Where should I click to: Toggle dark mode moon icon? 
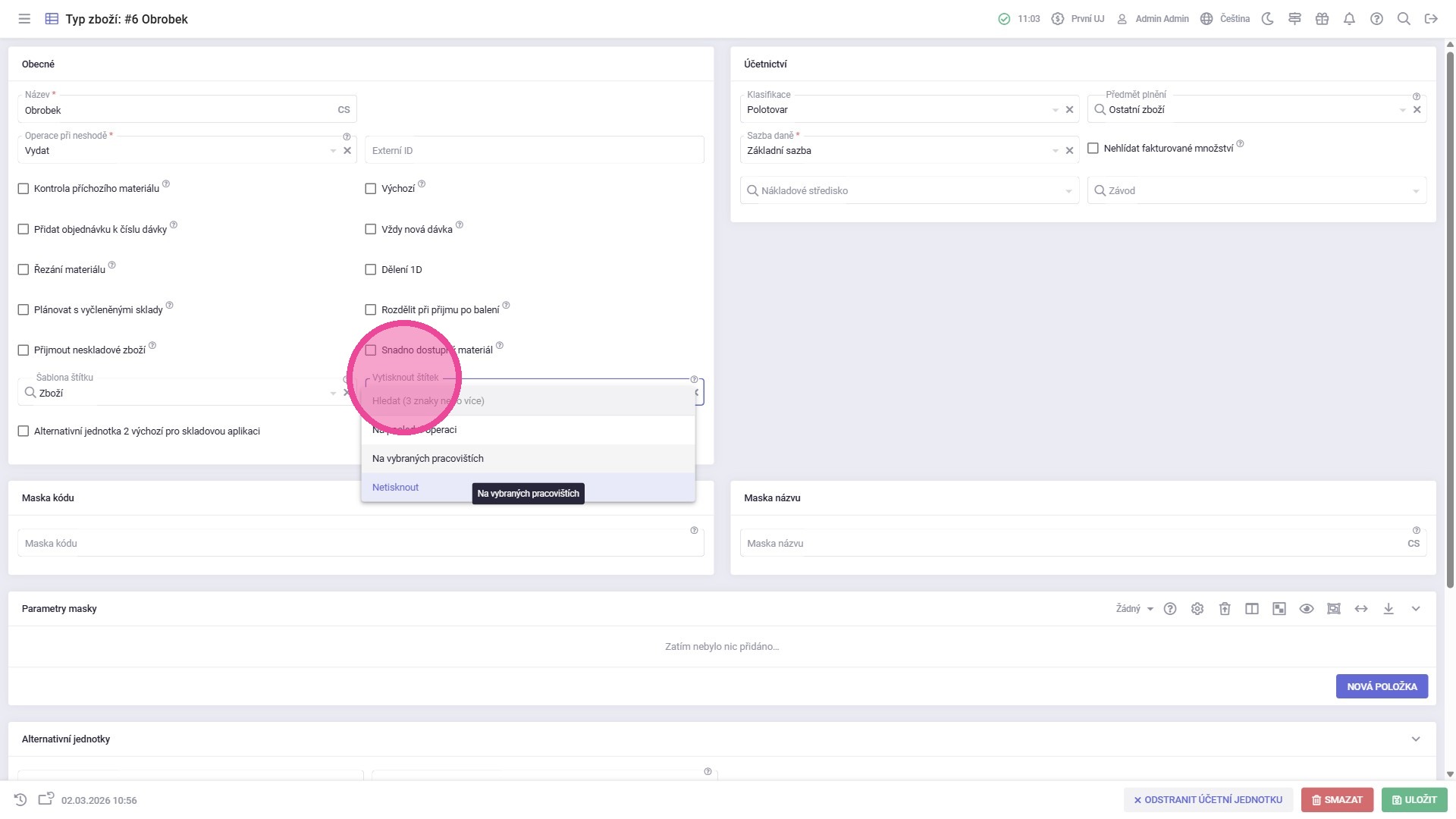tap(1267, 19)
